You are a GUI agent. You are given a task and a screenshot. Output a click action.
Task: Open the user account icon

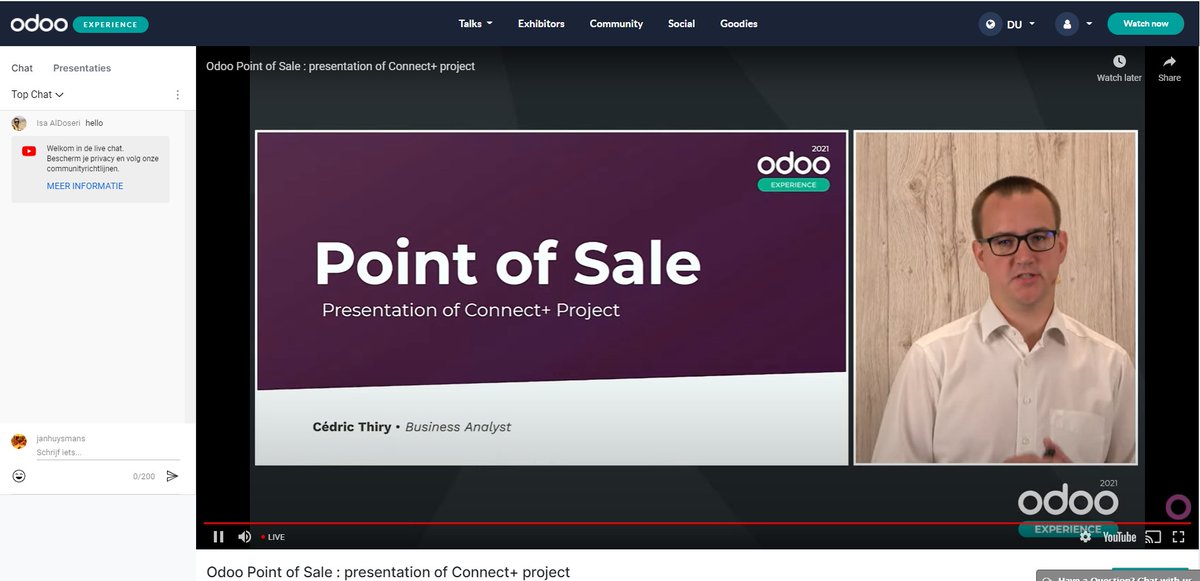tap(1066, 23)
